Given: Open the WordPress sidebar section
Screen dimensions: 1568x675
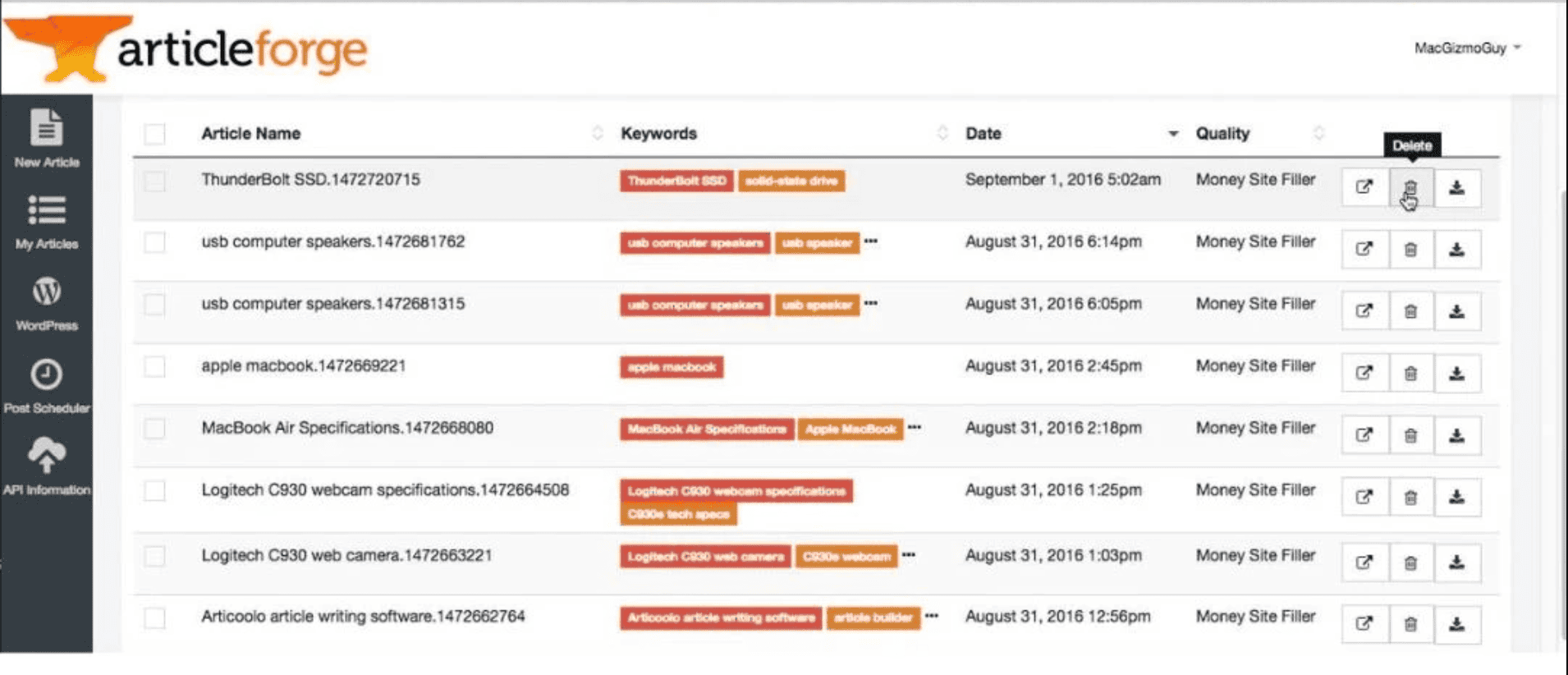Looking at the screenshot, I should (46, 302).
